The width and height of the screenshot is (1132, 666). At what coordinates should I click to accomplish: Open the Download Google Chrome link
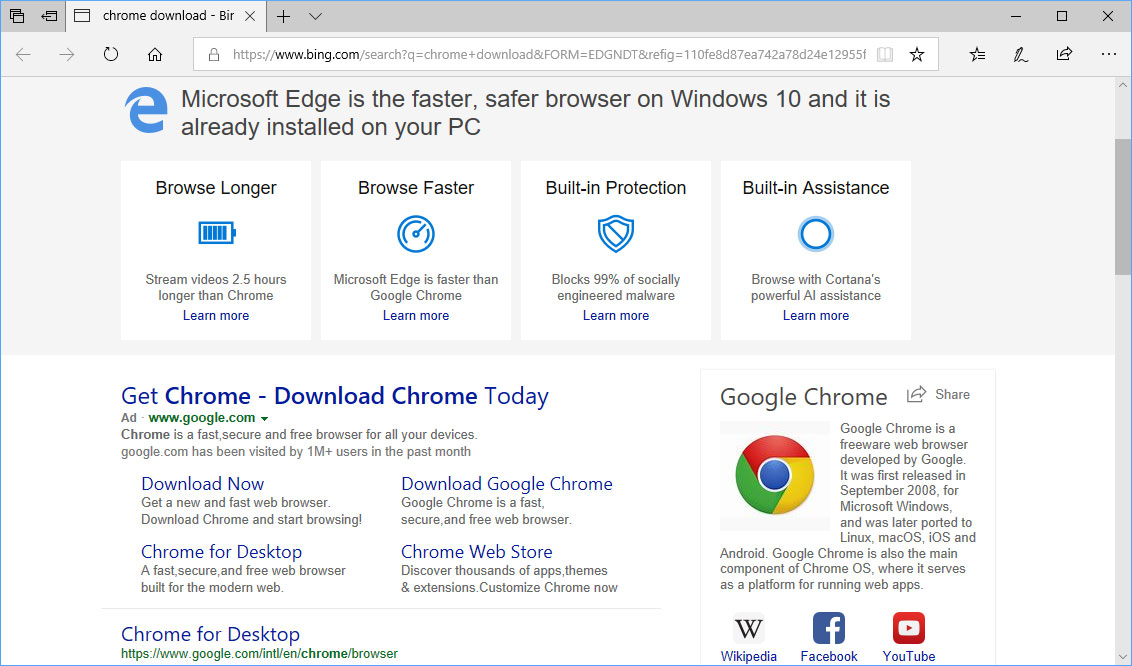[507, 483]
